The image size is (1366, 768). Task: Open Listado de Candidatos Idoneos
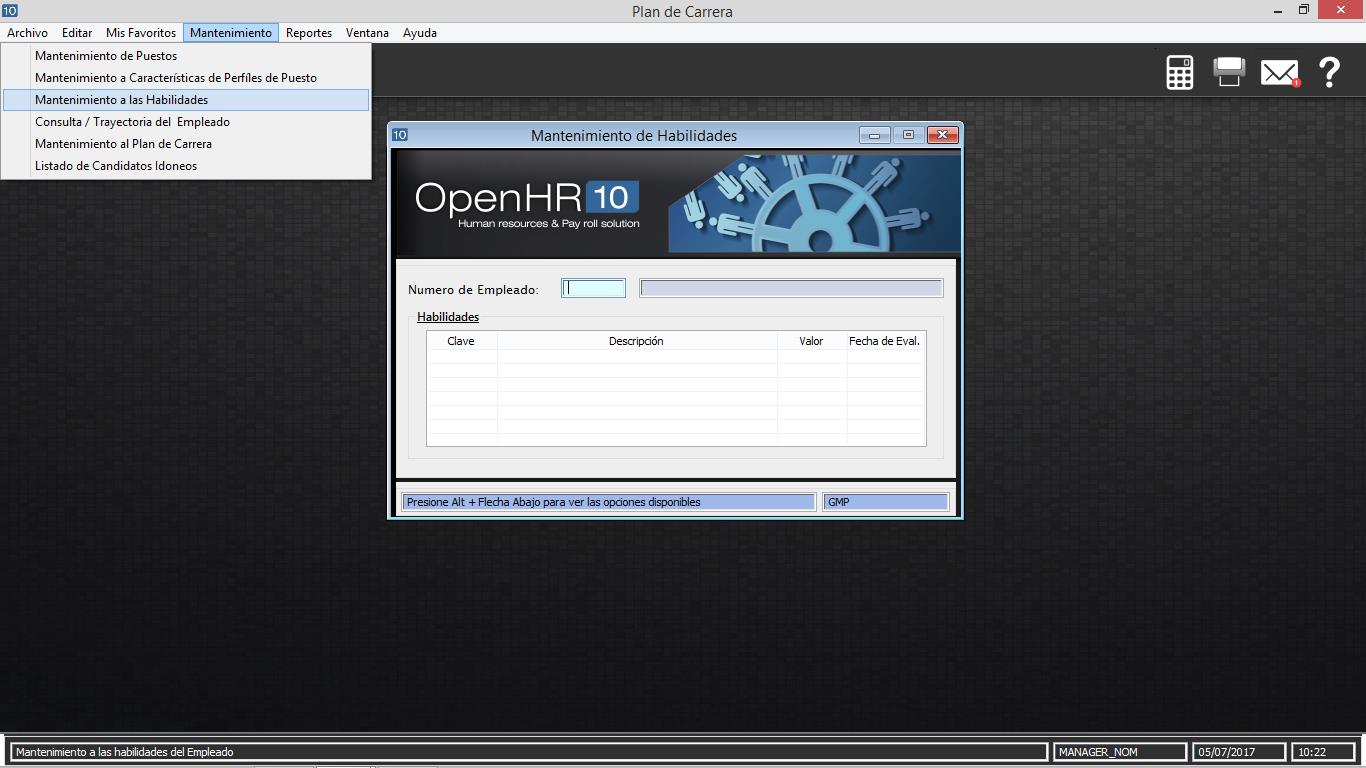pos(116,166)
